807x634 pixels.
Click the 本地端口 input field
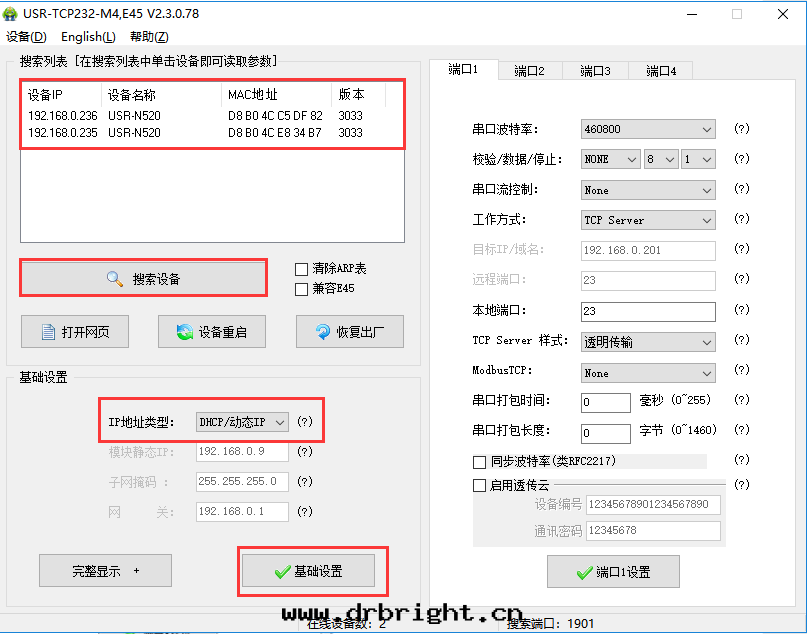coord(648,311)
